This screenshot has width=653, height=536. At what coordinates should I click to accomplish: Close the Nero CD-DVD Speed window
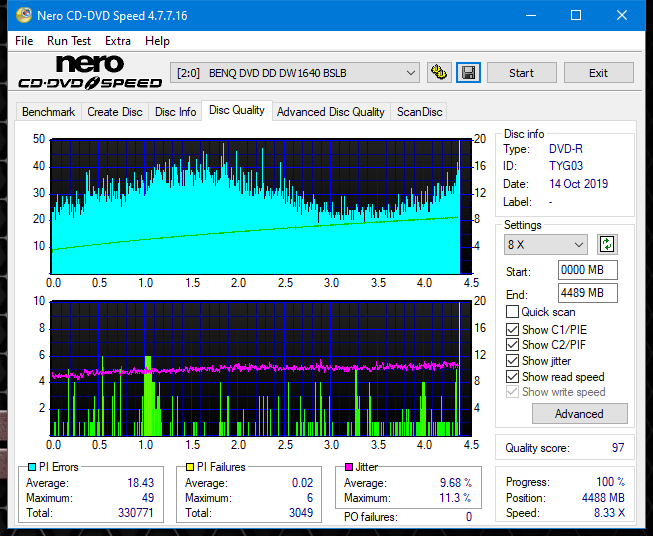(622, 15)
